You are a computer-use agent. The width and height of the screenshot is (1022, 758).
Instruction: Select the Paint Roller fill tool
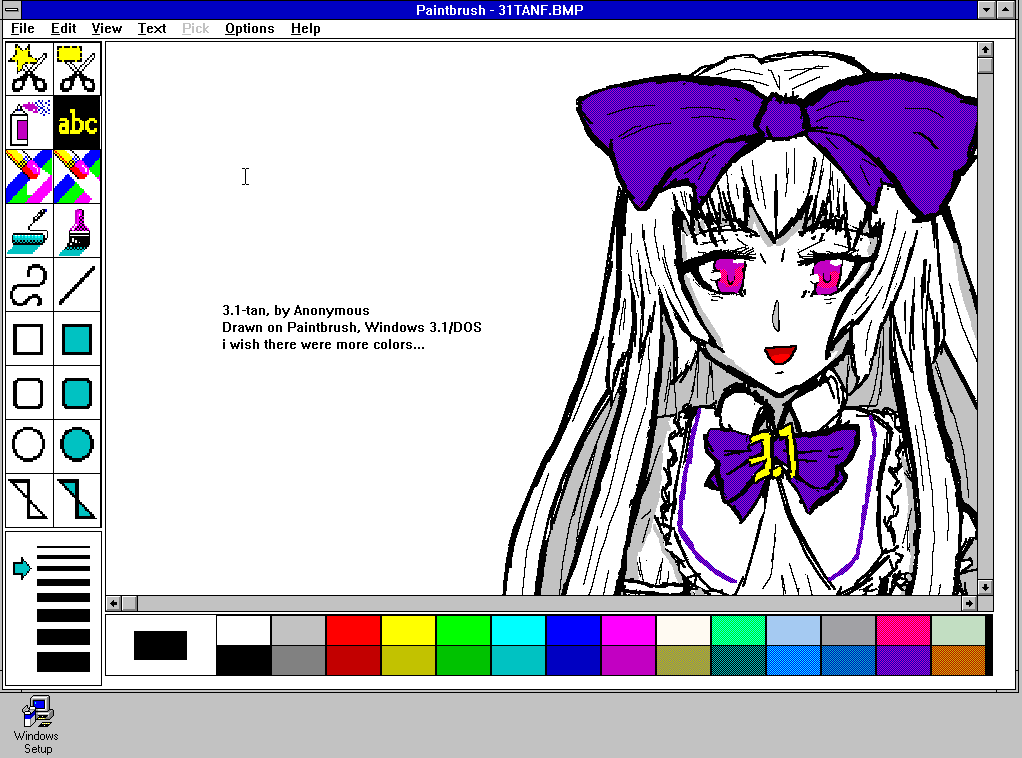[x=29, y=231]
